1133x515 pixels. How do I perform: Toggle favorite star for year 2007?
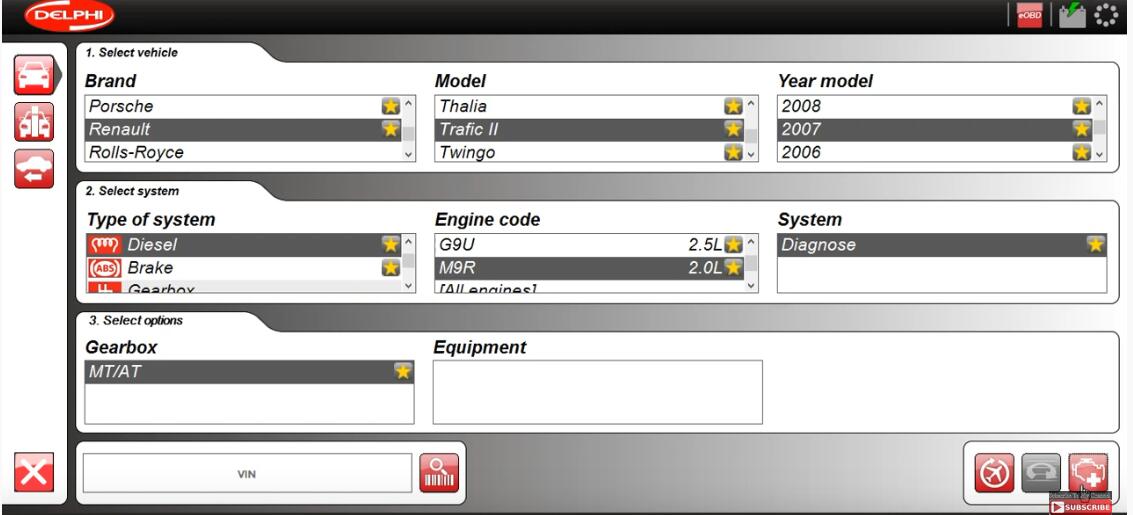coord(1081,129)
